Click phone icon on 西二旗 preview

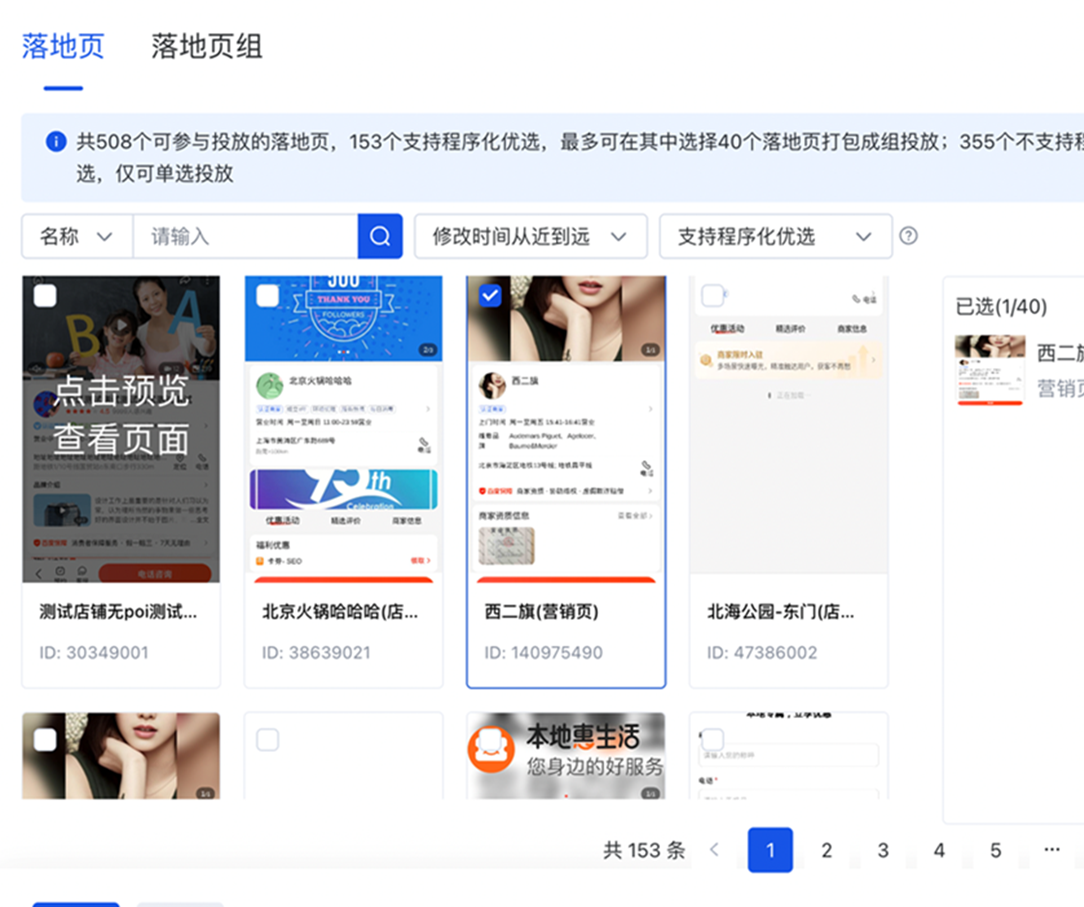[x=647, y=468]
